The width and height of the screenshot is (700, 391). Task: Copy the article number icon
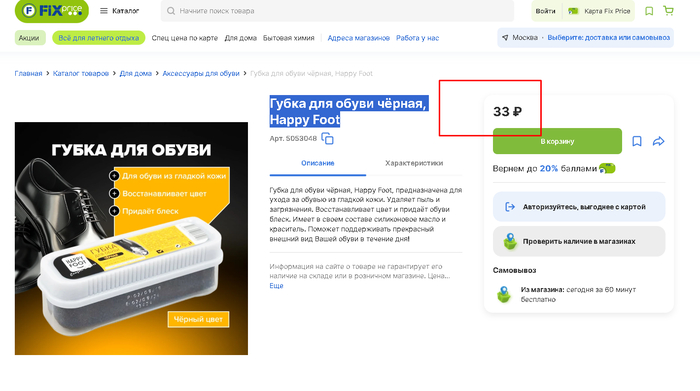click(327, 139)
